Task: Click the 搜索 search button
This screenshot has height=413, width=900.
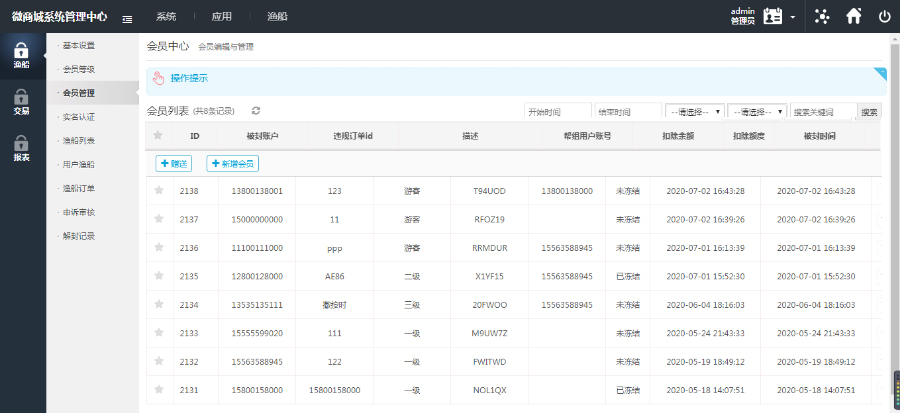Action: [870, 111]
